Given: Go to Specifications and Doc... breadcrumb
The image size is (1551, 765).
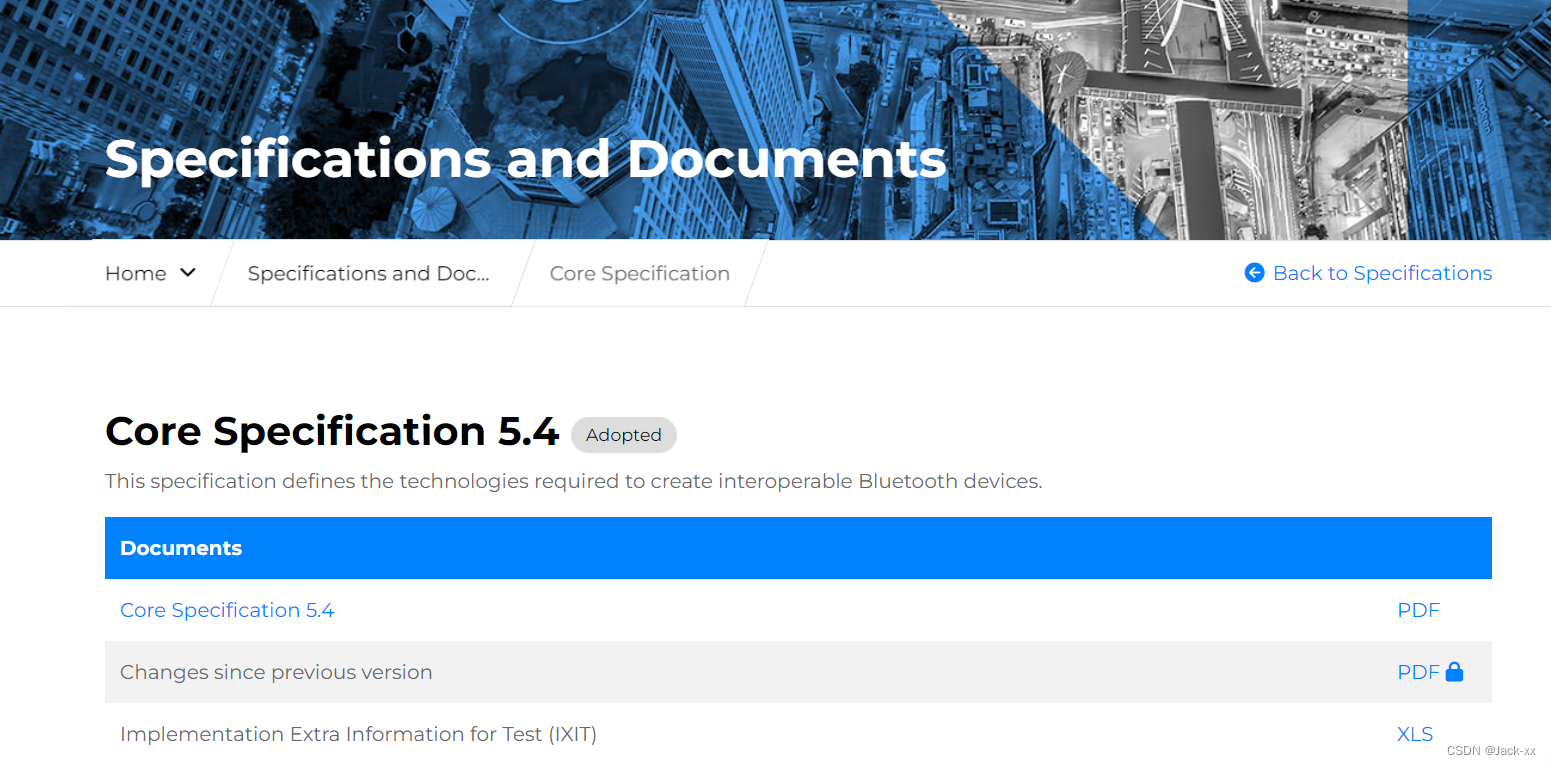Looking at the screenshot, I should click(369, 273).
